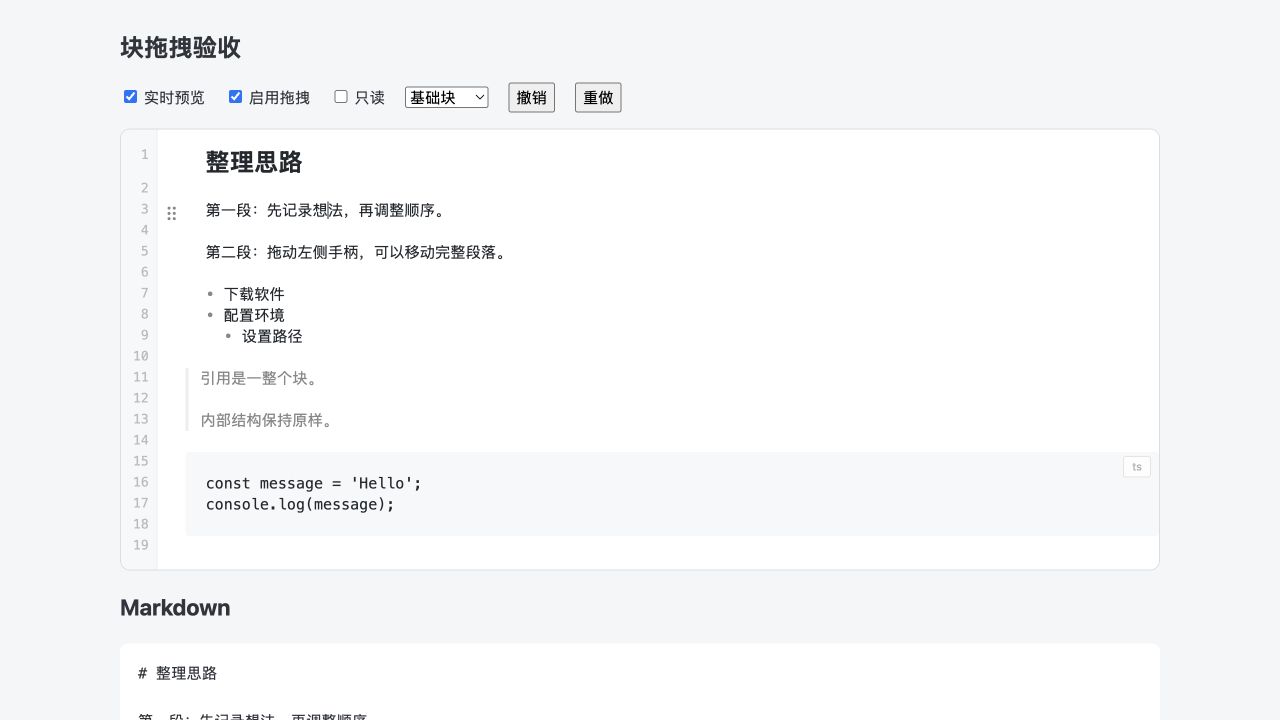Click line number 15 in gutter
This screenshot has width=1280, height=720.
[141, 461]
